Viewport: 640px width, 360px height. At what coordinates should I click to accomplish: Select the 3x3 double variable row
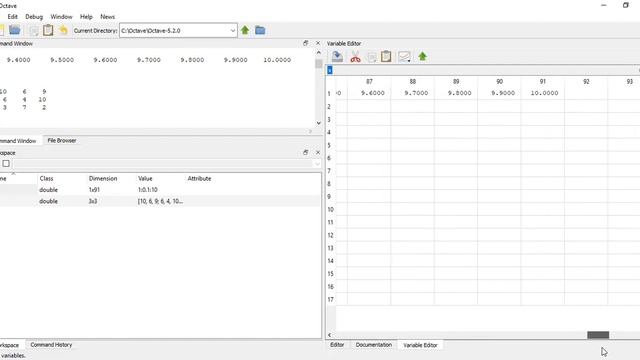160,201
